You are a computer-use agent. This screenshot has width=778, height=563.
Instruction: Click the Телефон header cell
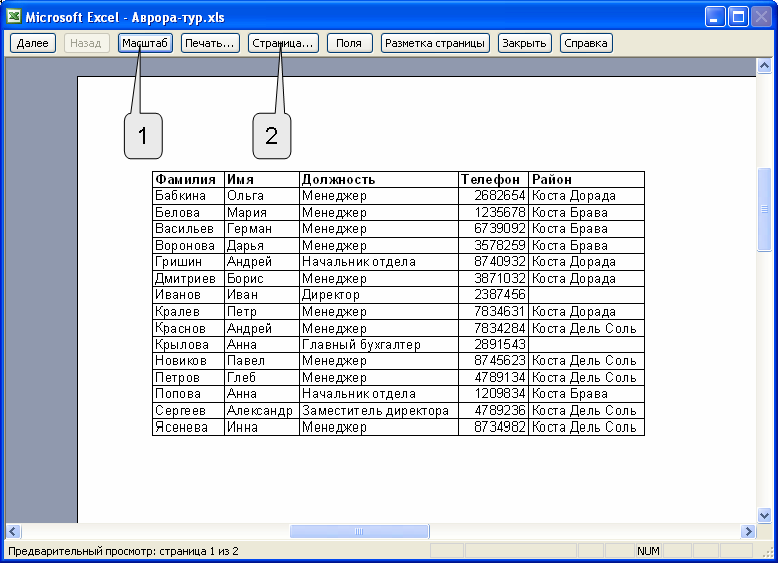[x=494, y=180]
